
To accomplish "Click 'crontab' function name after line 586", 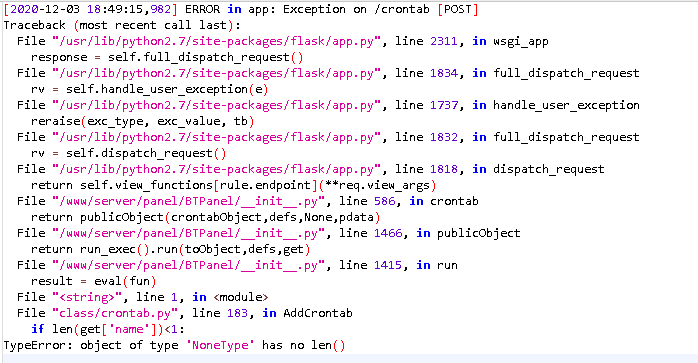I will pyautogui.click(x=454, y=202).
